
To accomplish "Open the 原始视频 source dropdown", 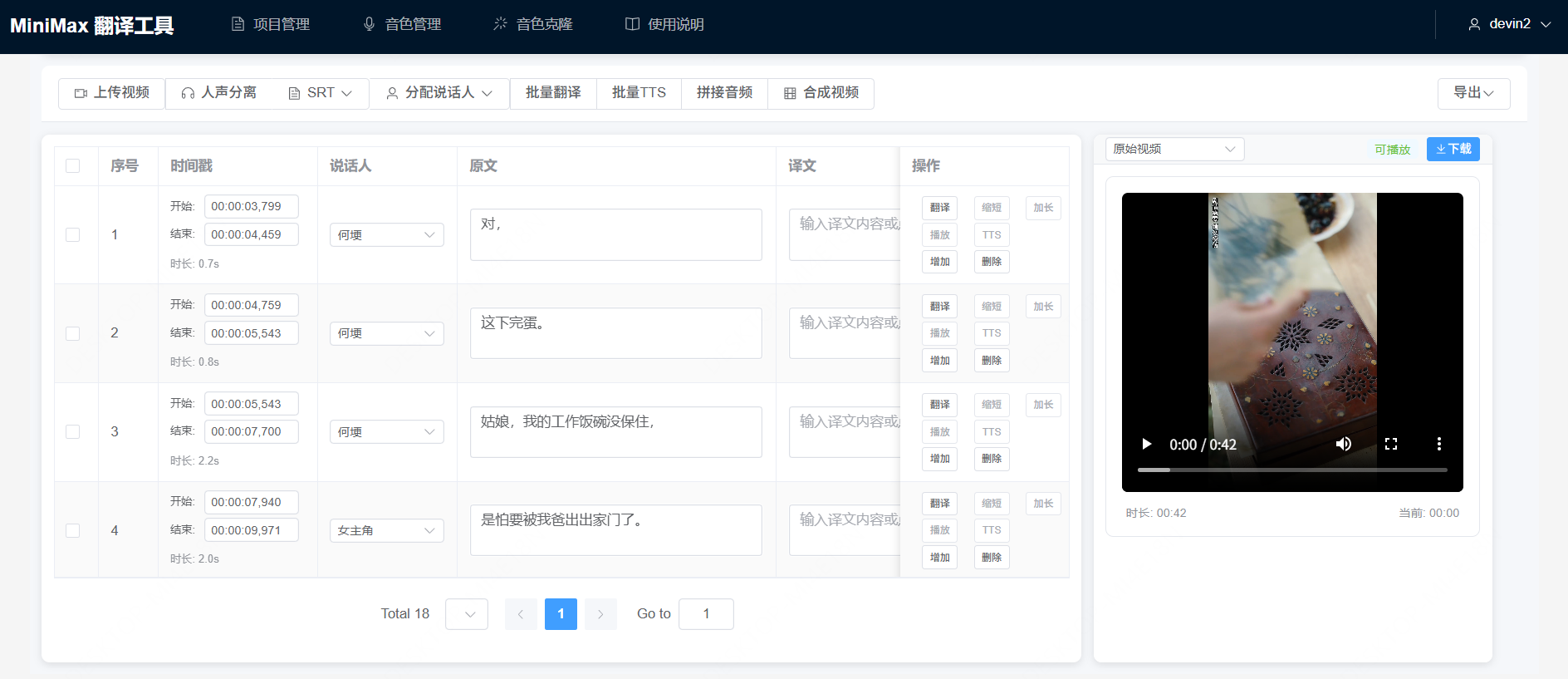I will tap(1174, 149).
